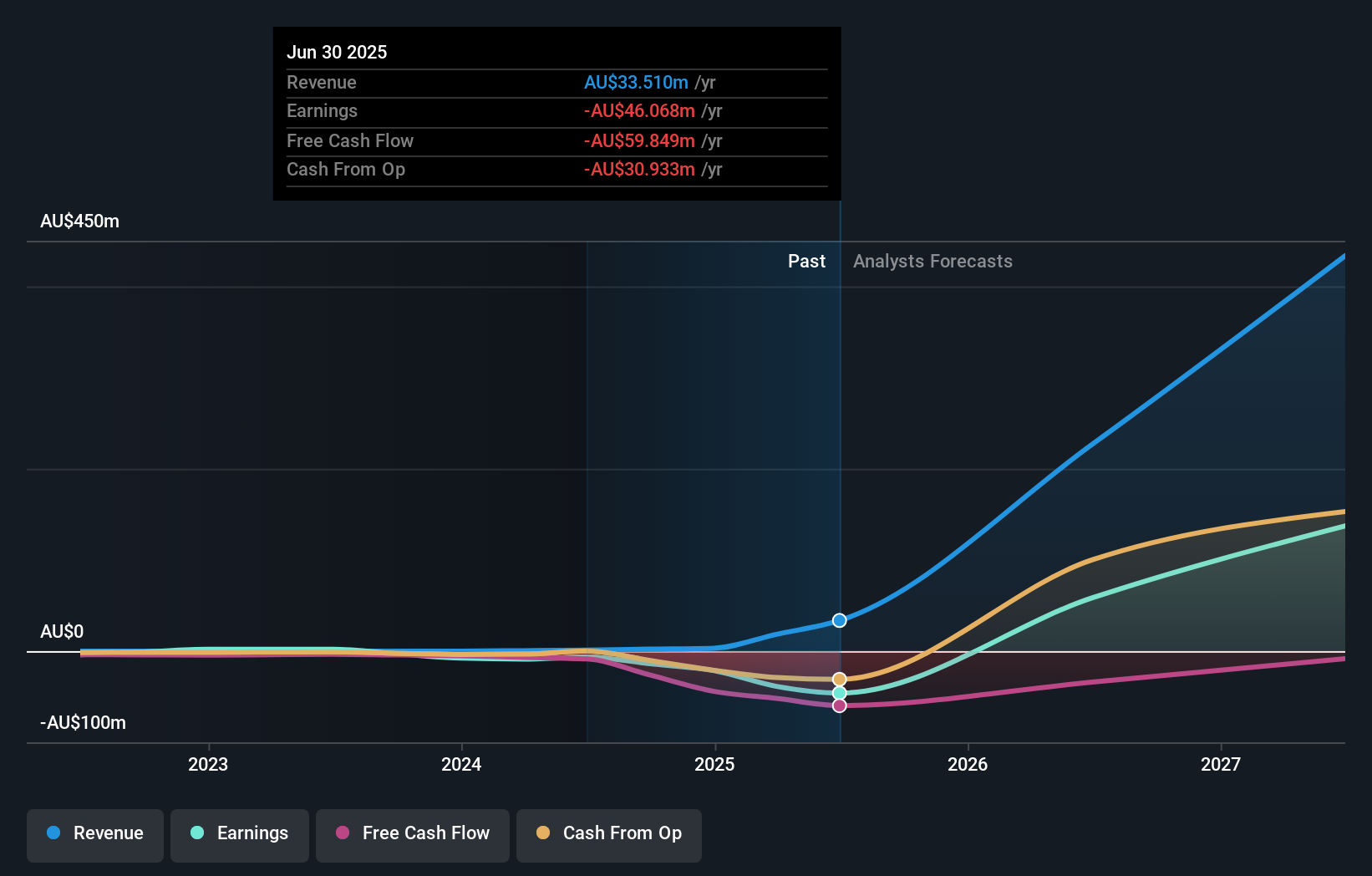Select the pink Free Cash Flow marker
This screenshot has height=876, width=1372.
click(839, 705)
